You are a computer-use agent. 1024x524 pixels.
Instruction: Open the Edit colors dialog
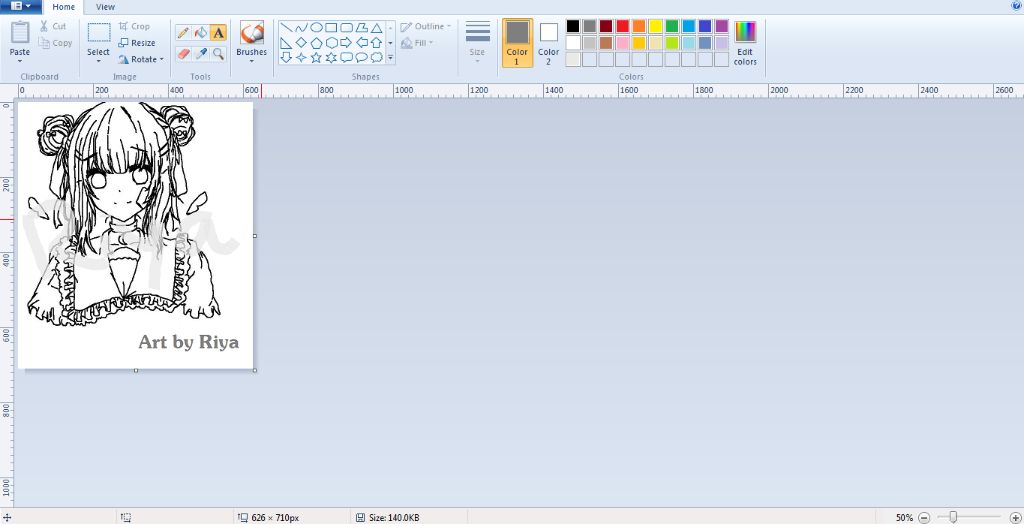[745, 42]
